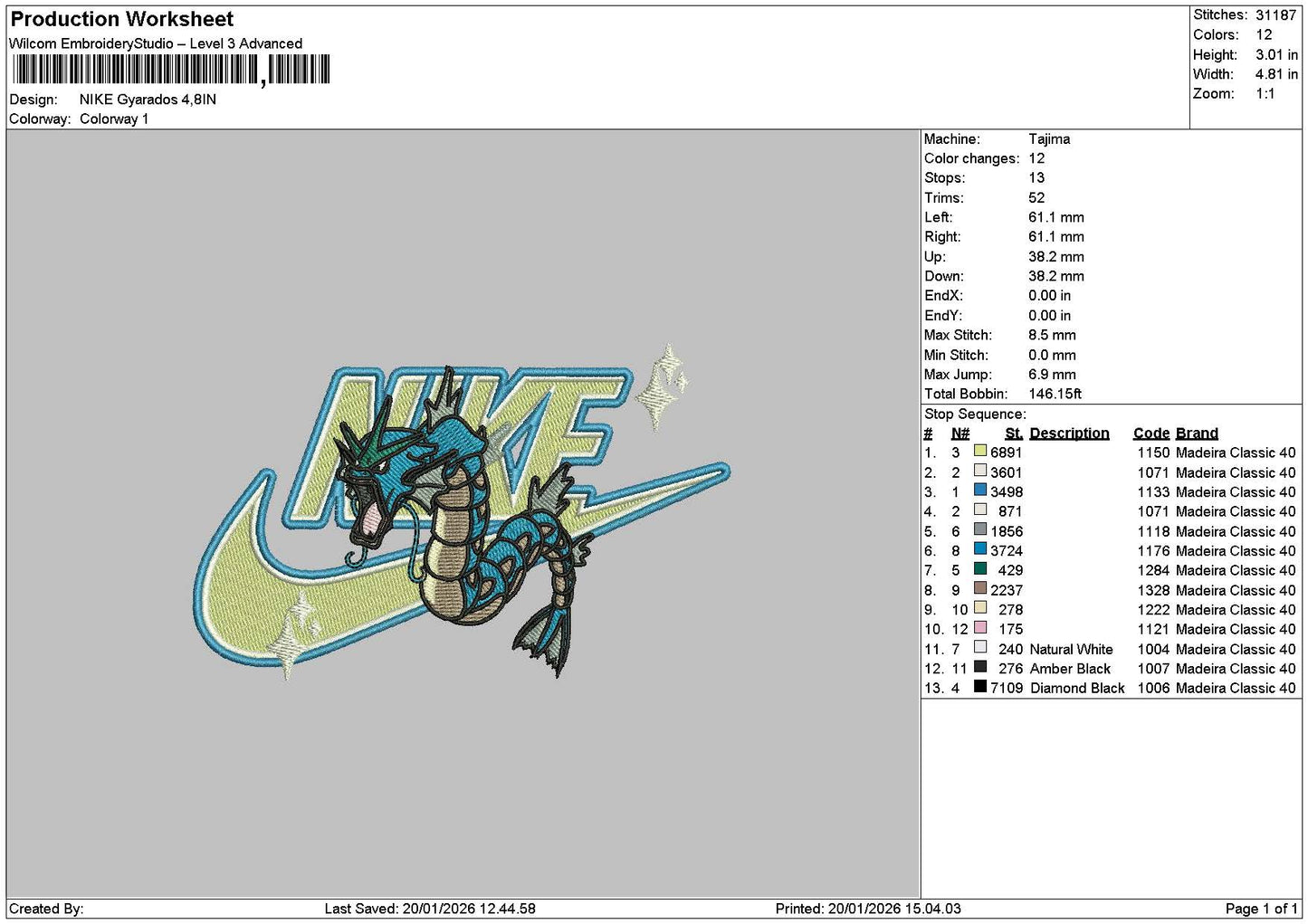
Task: Click the 'Colorway 1' value
Action: coord(114,119)
